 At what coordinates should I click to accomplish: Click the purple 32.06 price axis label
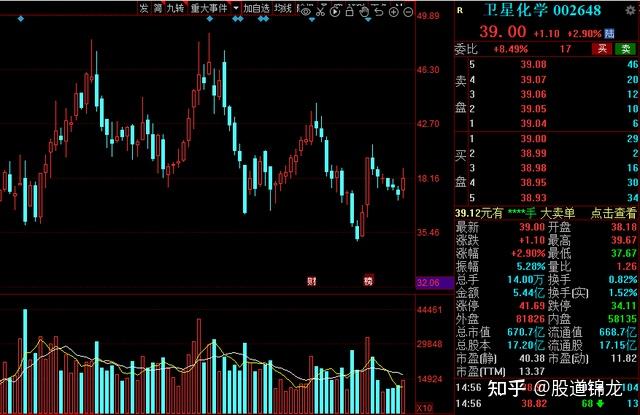434,282
